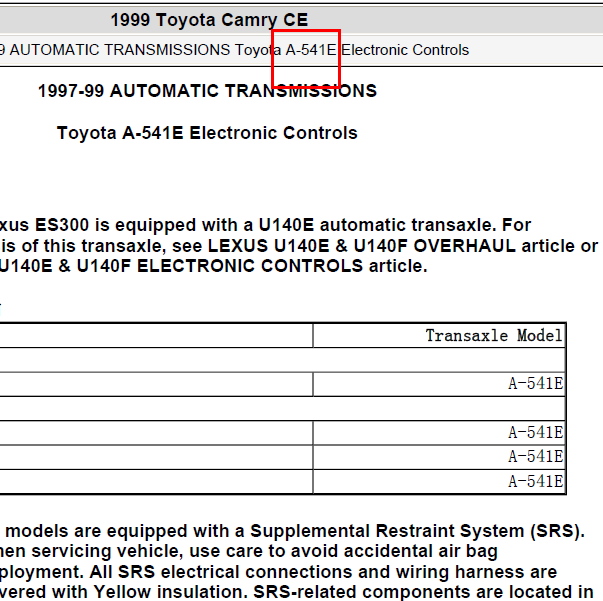The height and width of the screenshot is (601, 603).
Task: Click the "Yellow insulation" warning text
Action: click(x=170, y=592)
